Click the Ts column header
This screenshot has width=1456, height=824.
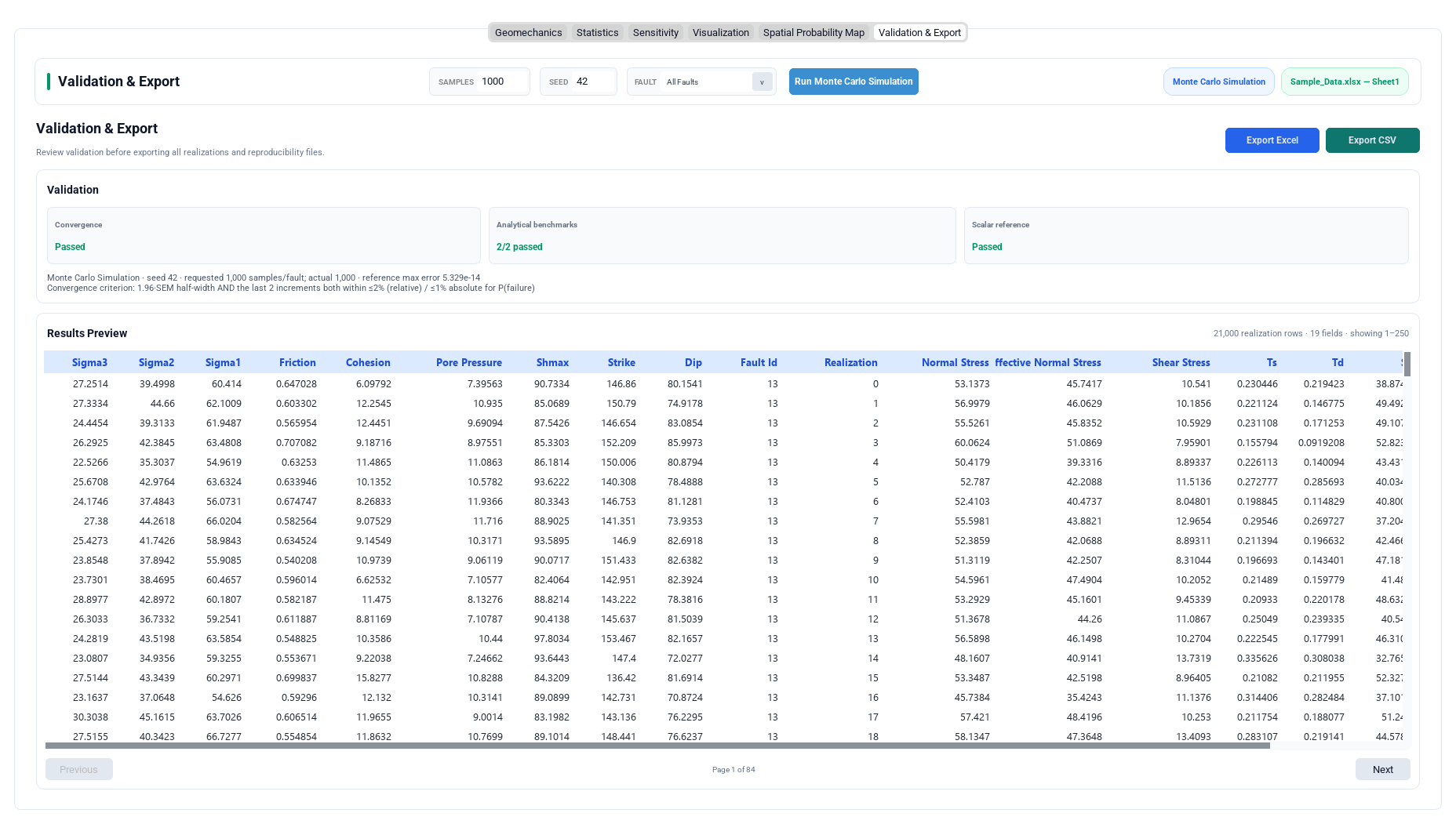pos(1272,362)
